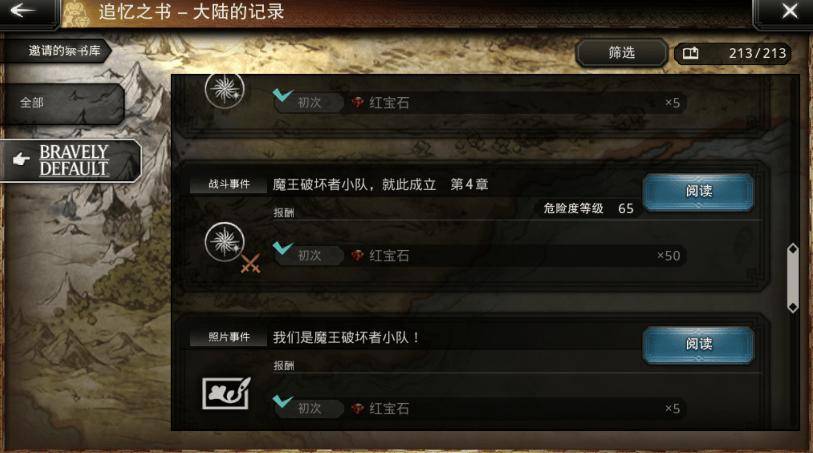Click the ruby gem icon on the ×50 reward

click(358, 256)
